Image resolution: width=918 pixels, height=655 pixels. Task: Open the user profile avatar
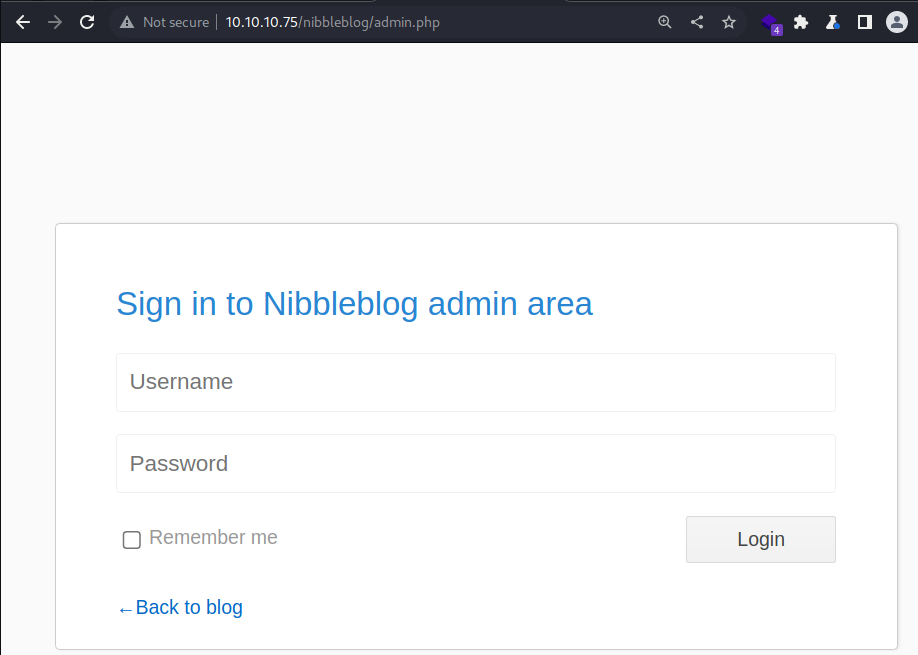896,22
